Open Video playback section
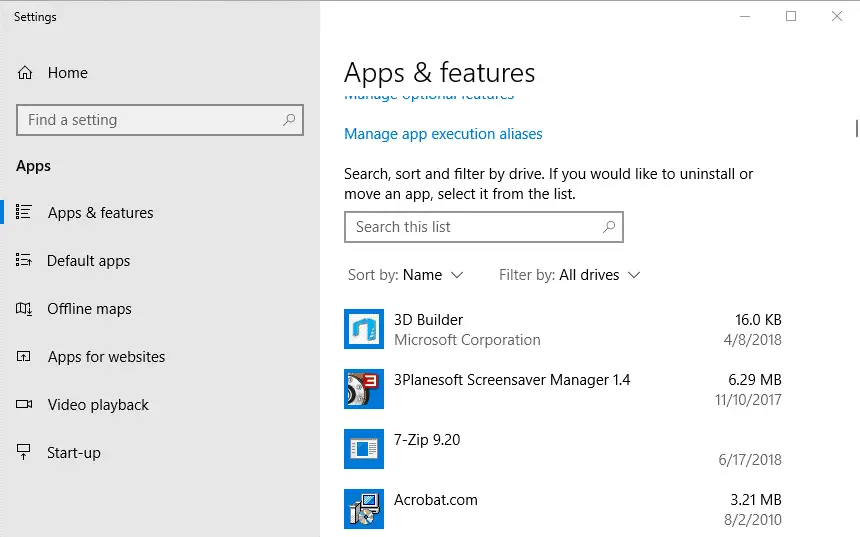The width and height of the screenshot is (860, 537). coord(98,405)
